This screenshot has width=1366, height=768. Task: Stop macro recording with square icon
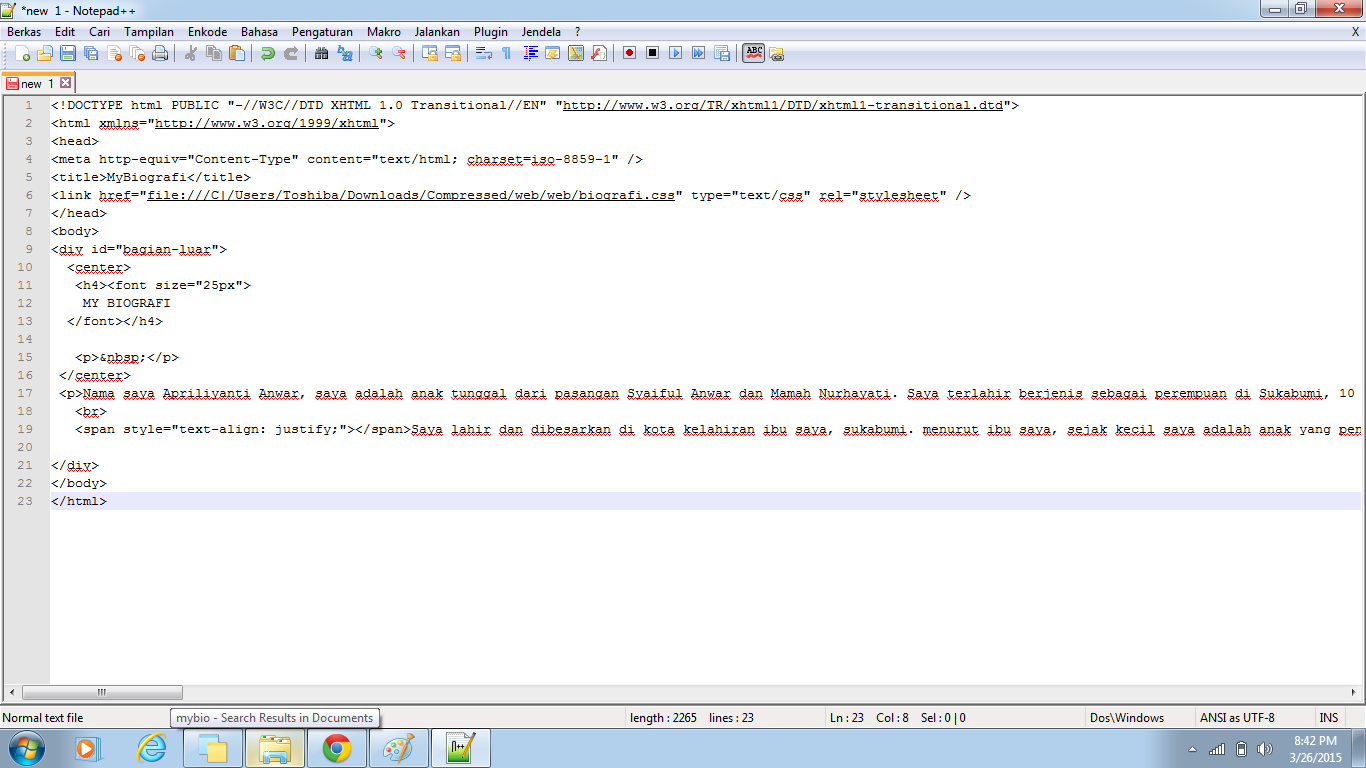[652, 53]
